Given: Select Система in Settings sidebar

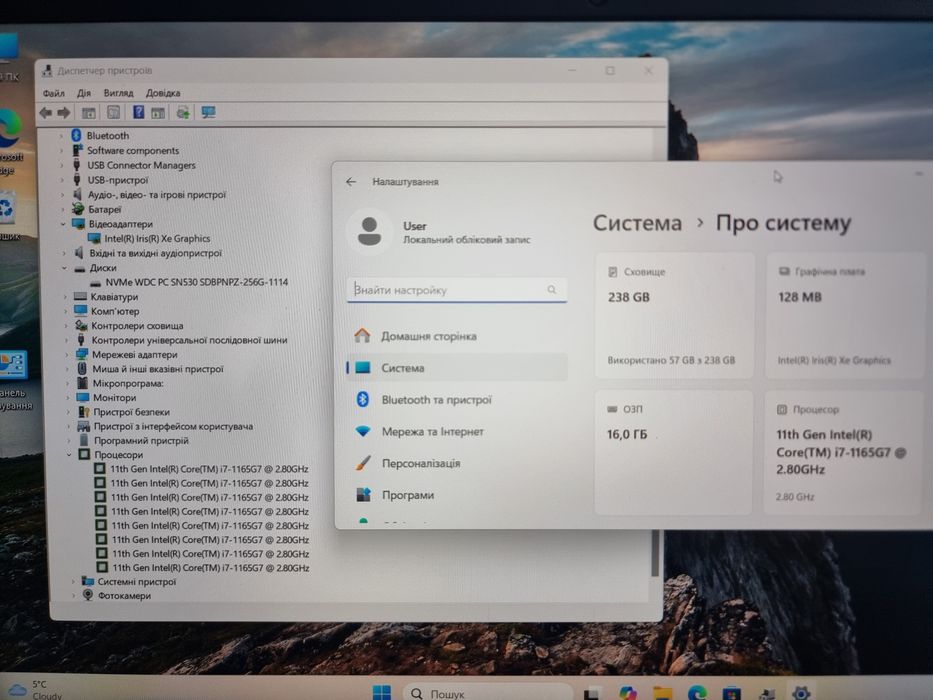Looking at the screenshot, I should 457,368.
